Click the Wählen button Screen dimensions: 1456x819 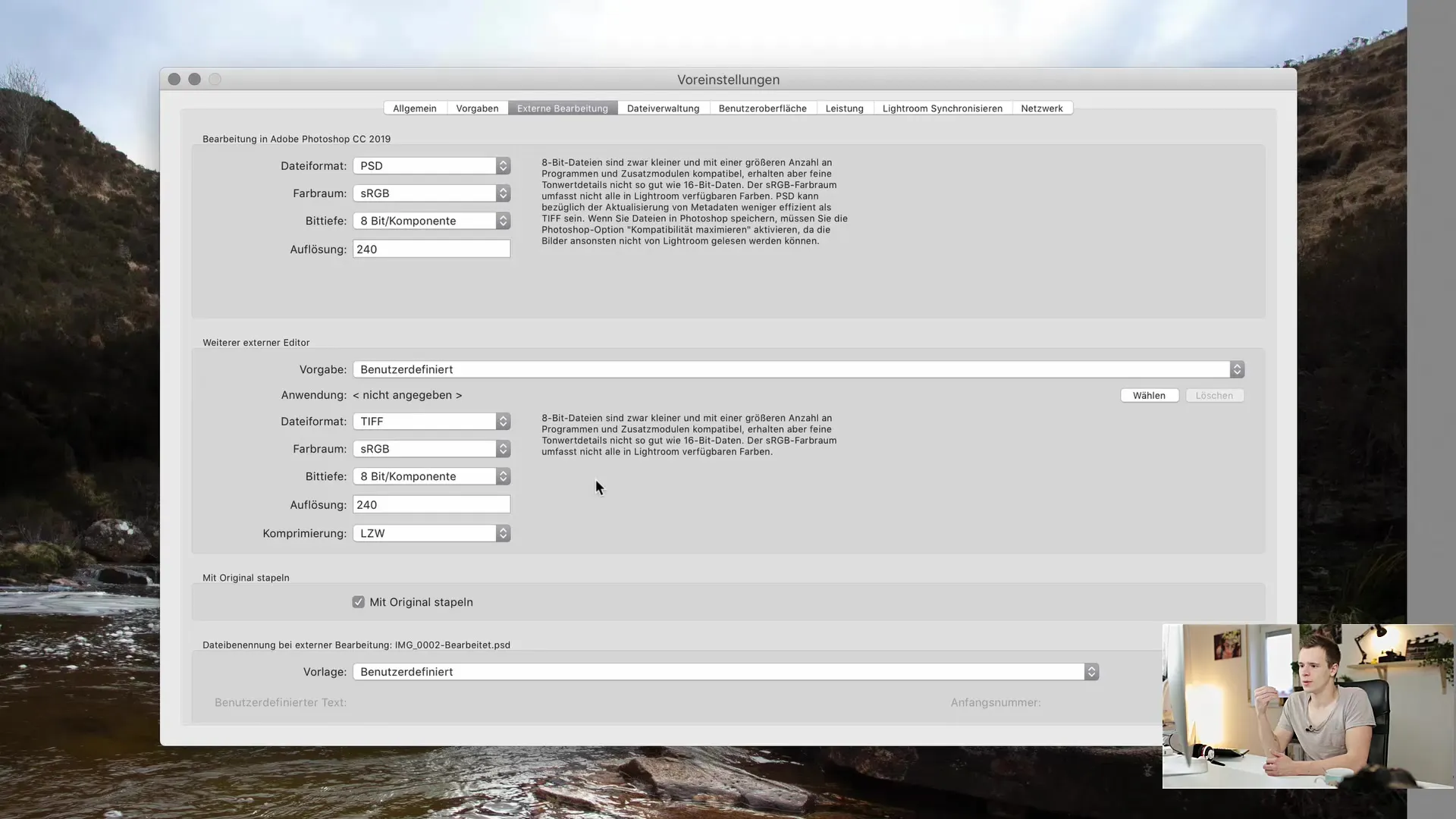1149,395
